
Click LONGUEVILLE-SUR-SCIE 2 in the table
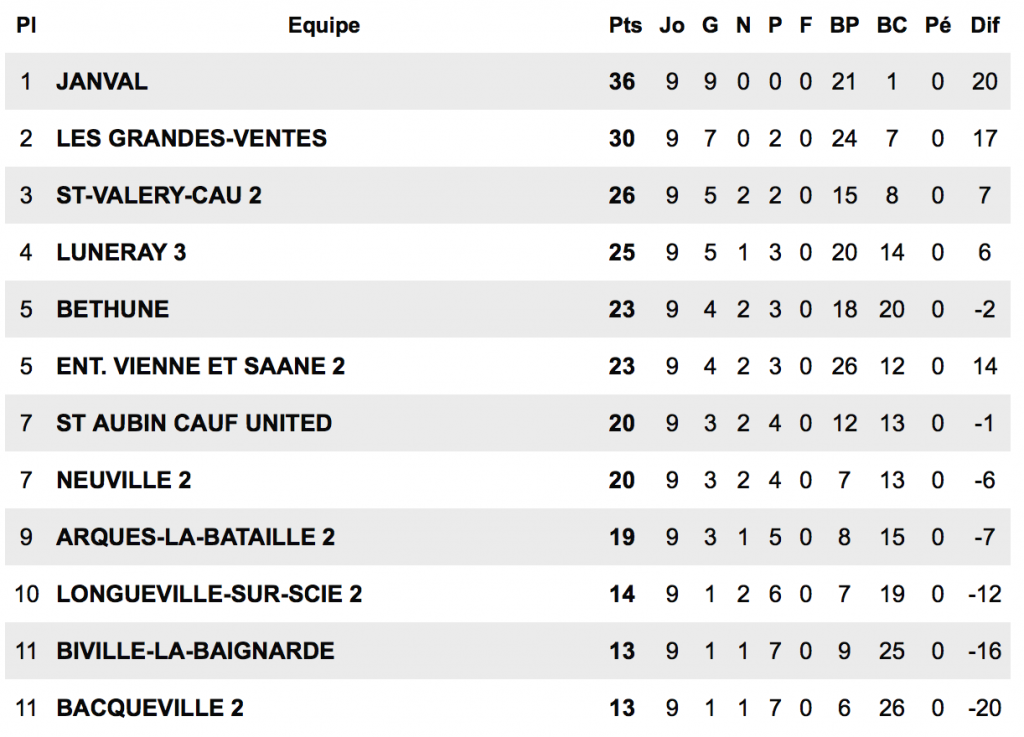click(209, 595)
